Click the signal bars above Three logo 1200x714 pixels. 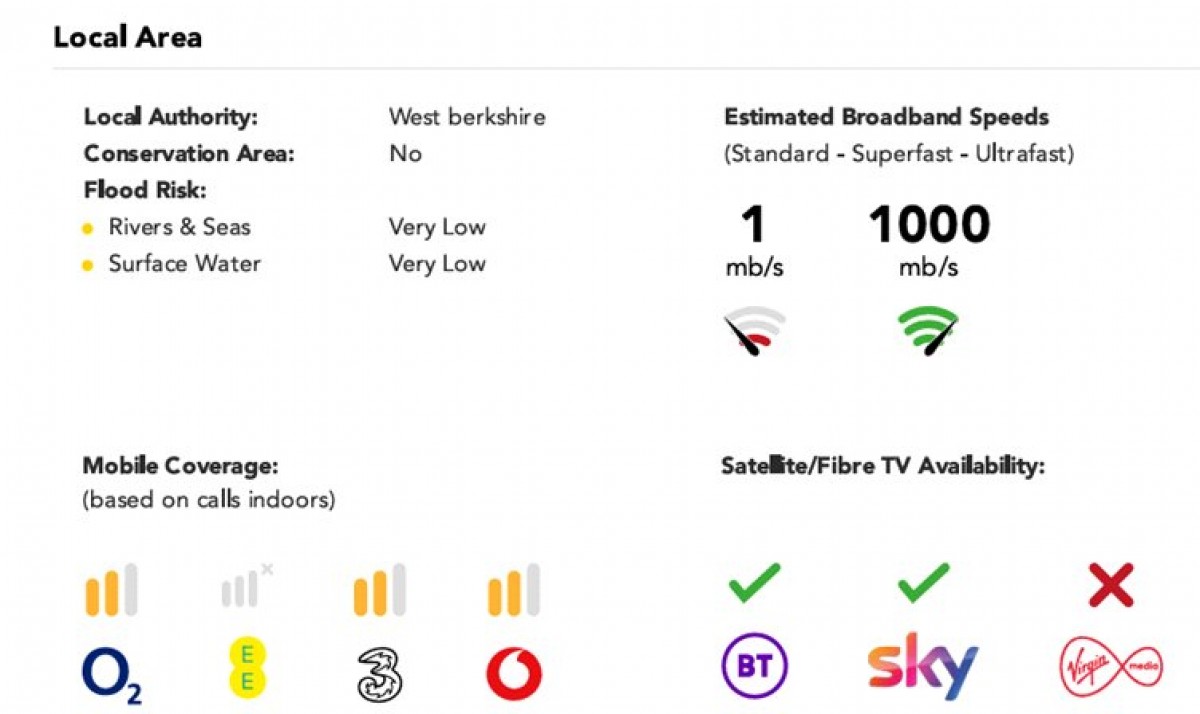tap(380, 590)
